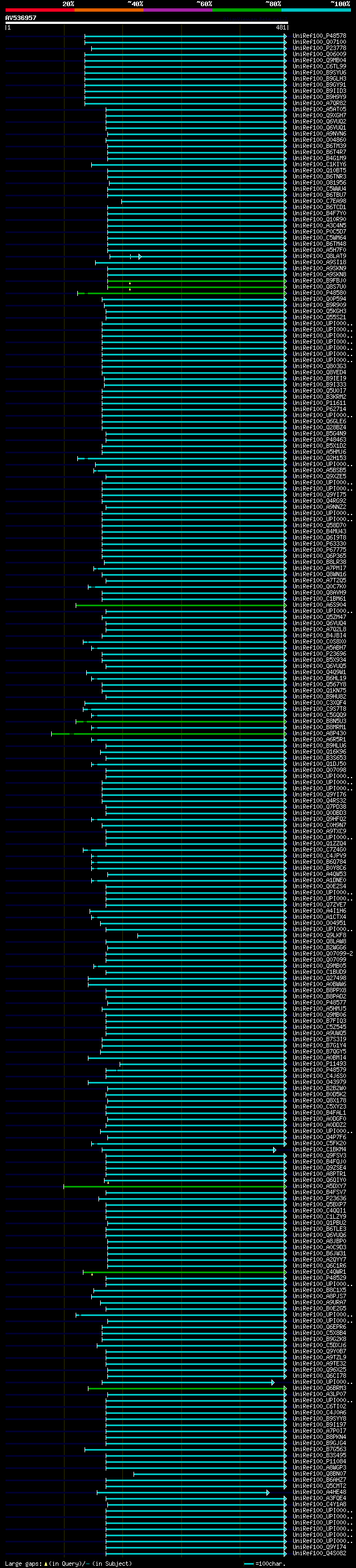356x1568 pixels.
Task: Open hit UniRef100_Q06009
Action: point(319,54)
